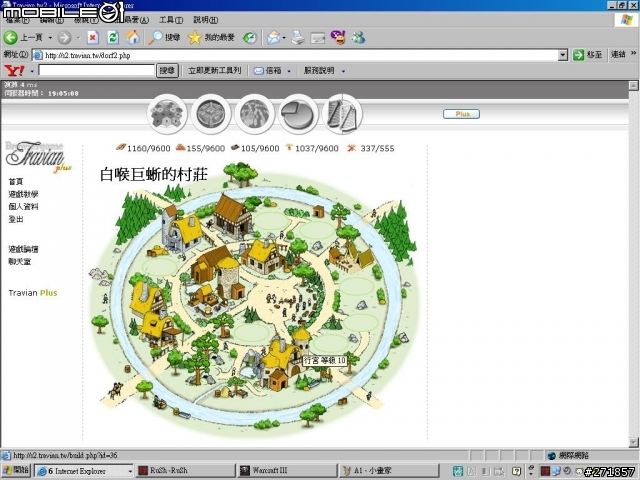The height and width of the screenshot is (480, 640).
Task: Open the Mail icon dropdown arrow
Action: 284,38
